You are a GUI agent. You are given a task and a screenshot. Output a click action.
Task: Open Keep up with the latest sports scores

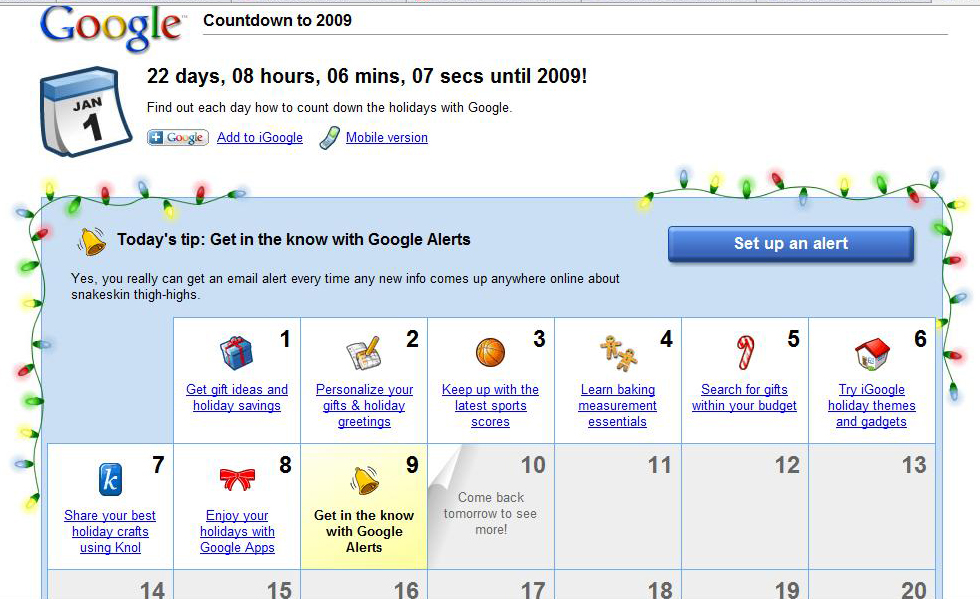tap(490, 405)
